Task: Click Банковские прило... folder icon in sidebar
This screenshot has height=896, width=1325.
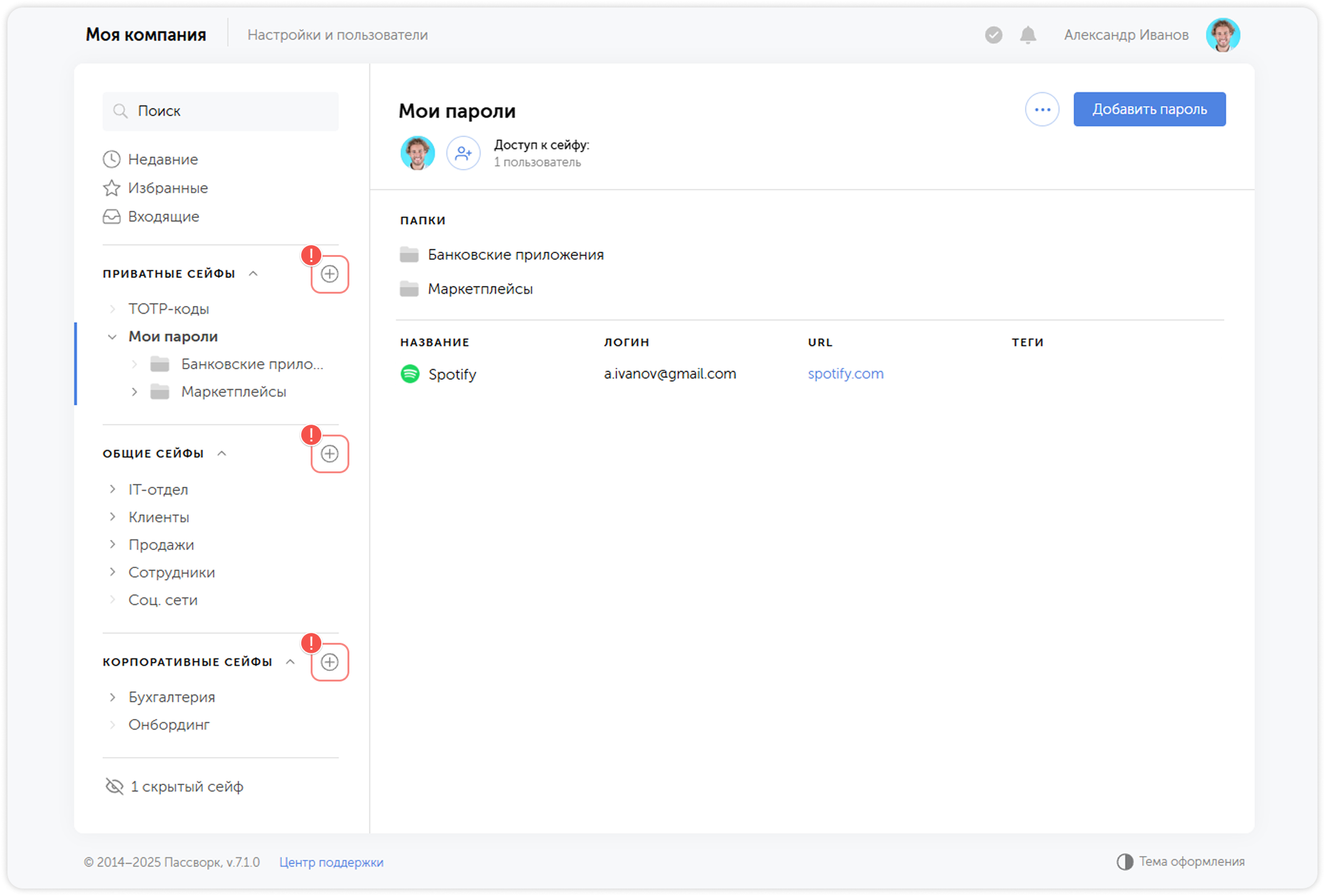Action: coord(160,364)
